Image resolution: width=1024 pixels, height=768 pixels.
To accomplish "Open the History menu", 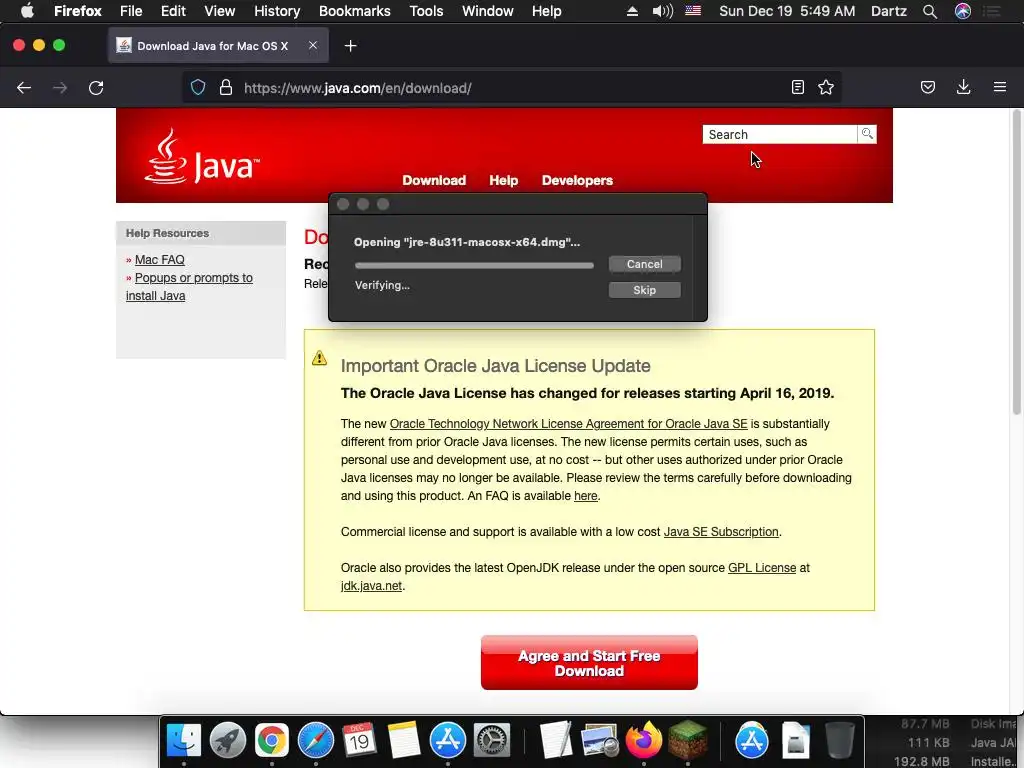I will 277,11.
